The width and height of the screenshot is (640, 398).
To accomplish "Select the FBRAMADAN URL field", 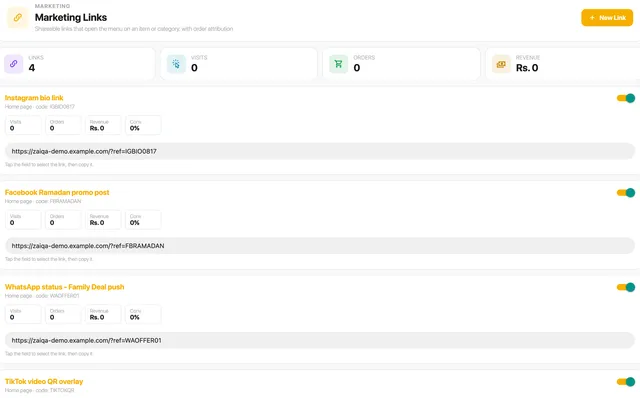I will (x=320, y=246).
